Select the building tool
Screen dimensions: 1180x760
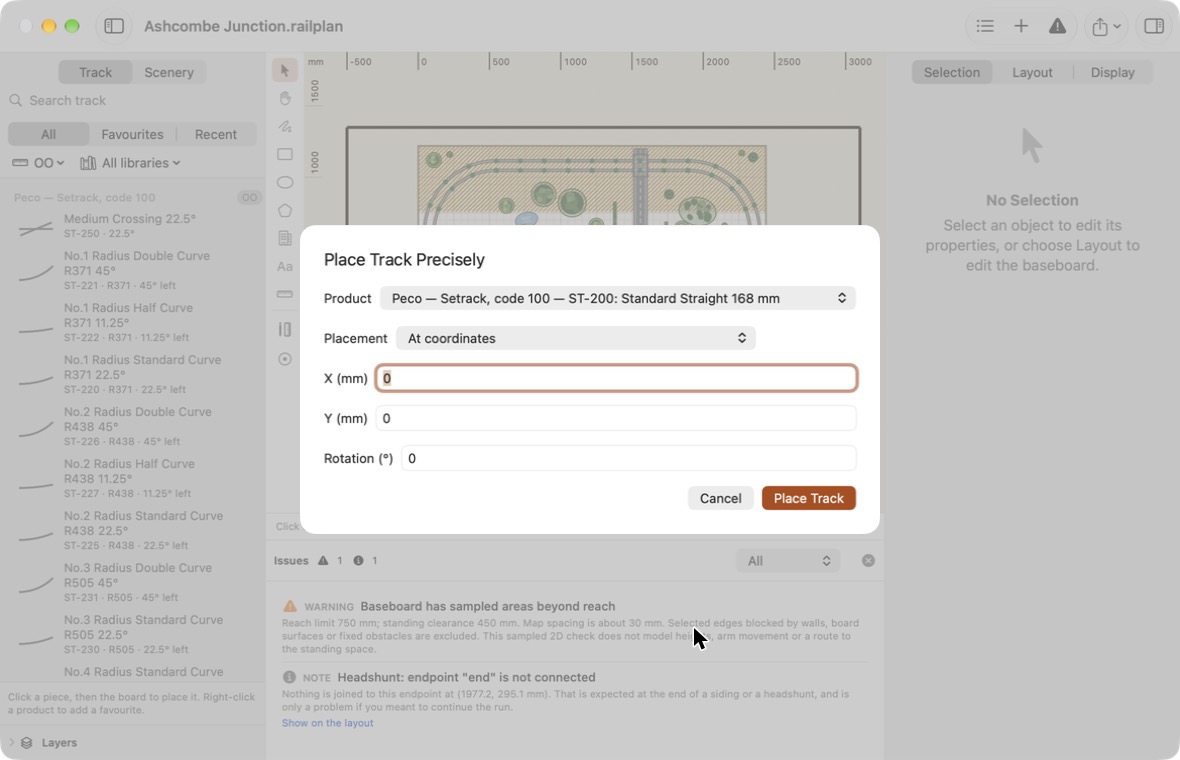point(284,239)
